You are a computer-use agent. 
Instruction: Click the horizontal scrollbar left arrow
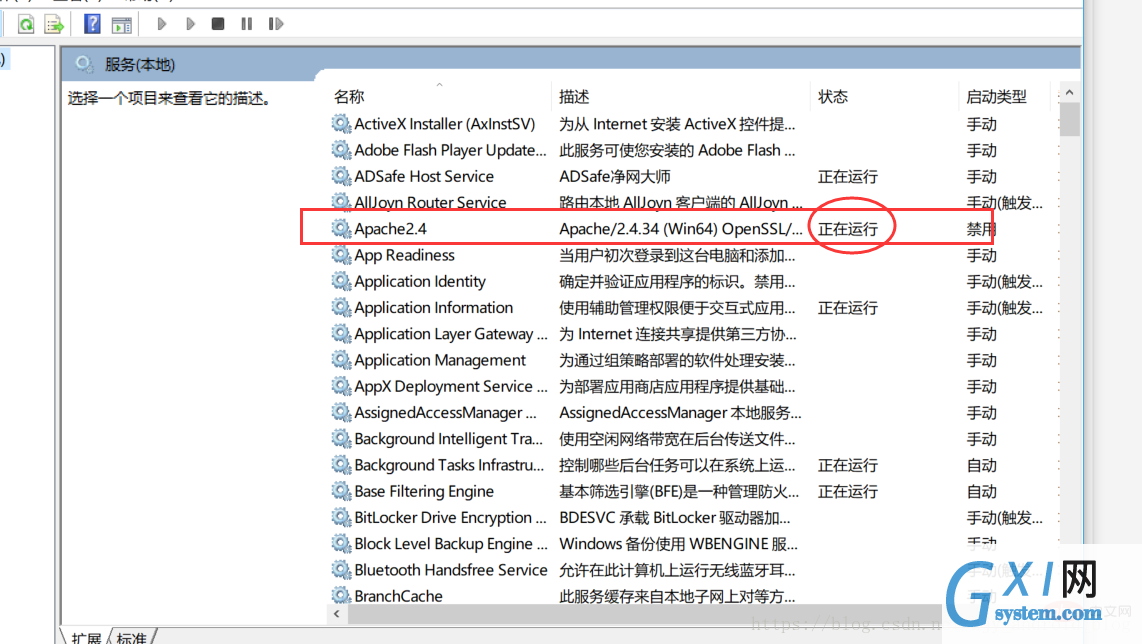click(336, 614)
